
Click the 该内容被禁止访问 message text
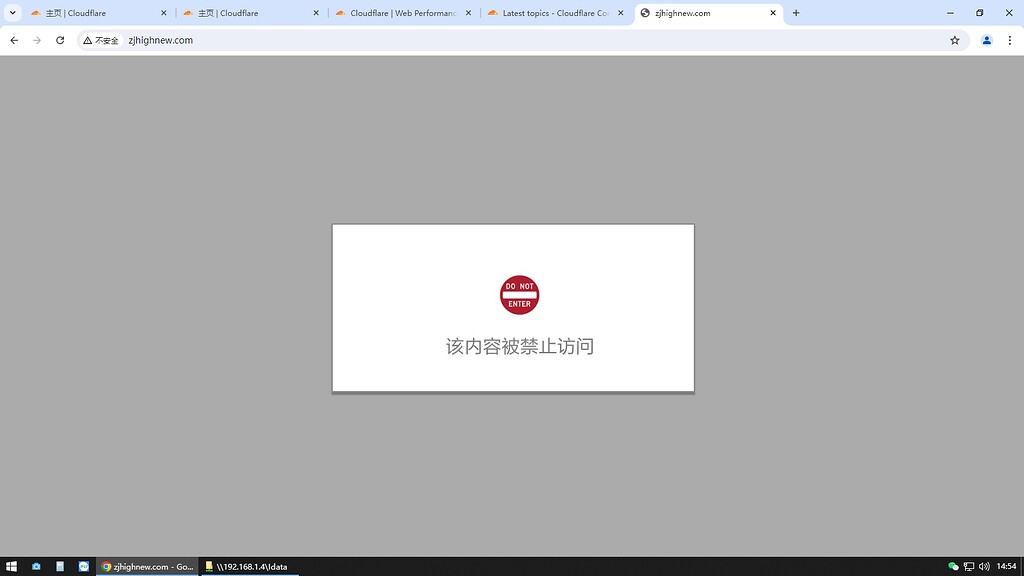pyautogui.click(x=520, y=346)
